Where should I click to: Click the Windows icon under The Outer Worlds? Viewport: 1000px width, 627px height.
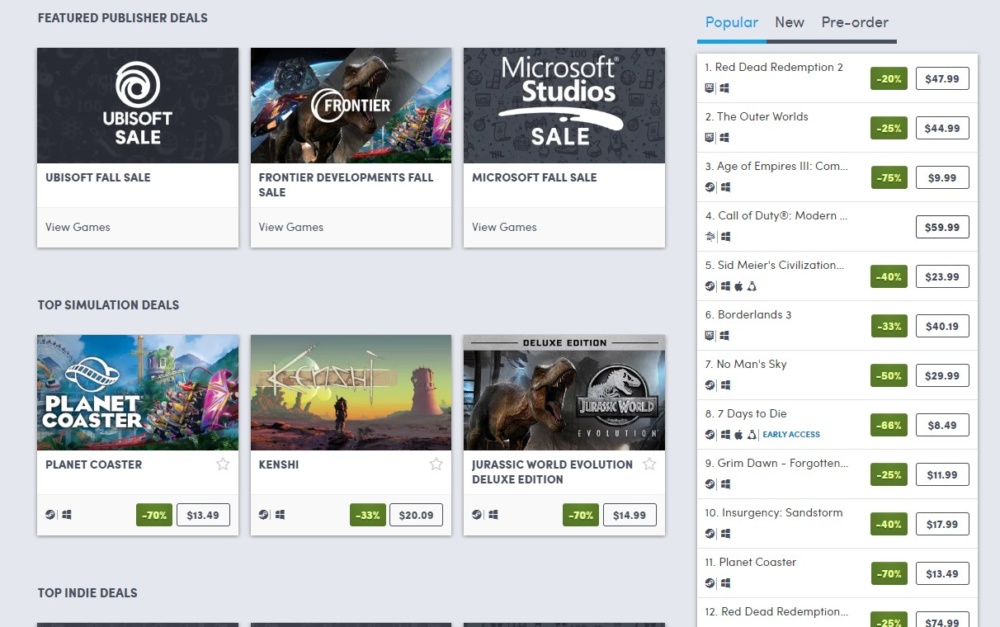[x=724, y=137]
